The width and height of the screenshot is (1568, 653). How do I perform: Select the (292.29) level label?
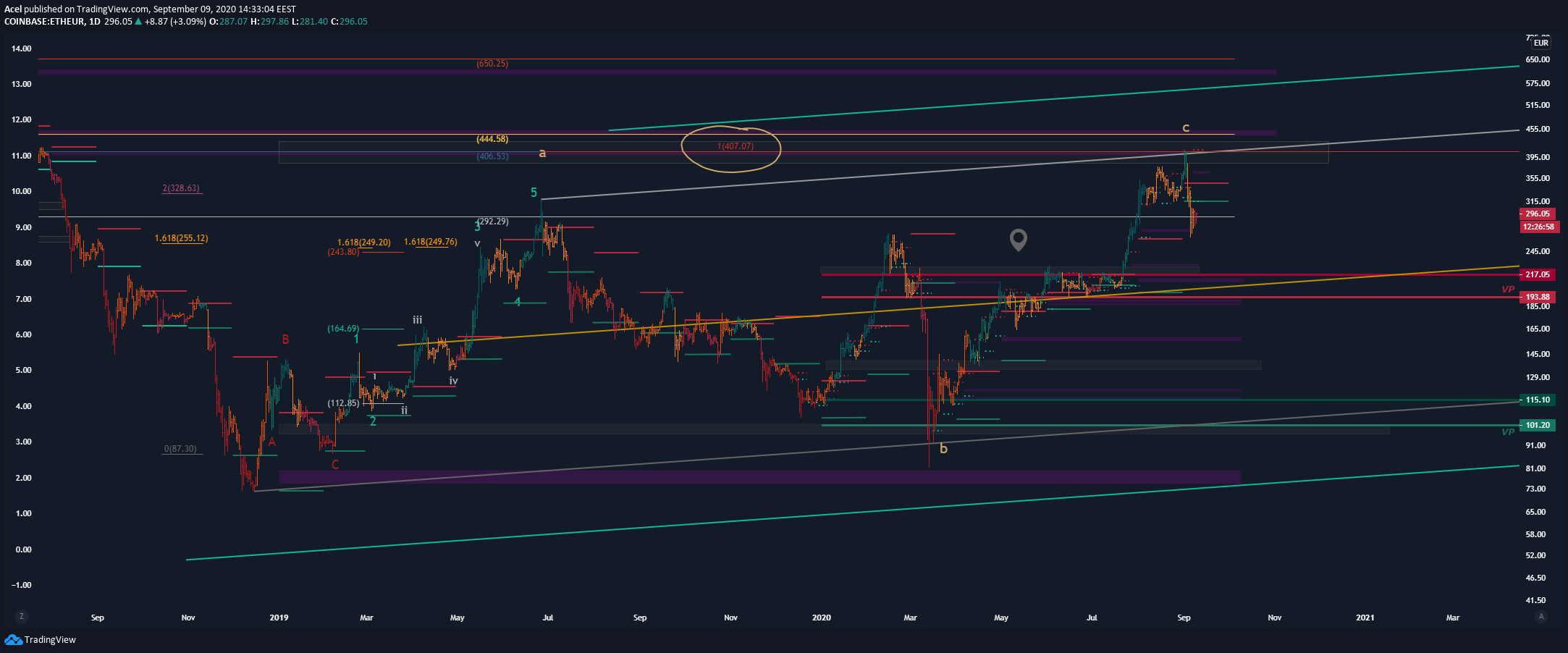point(493,222)
